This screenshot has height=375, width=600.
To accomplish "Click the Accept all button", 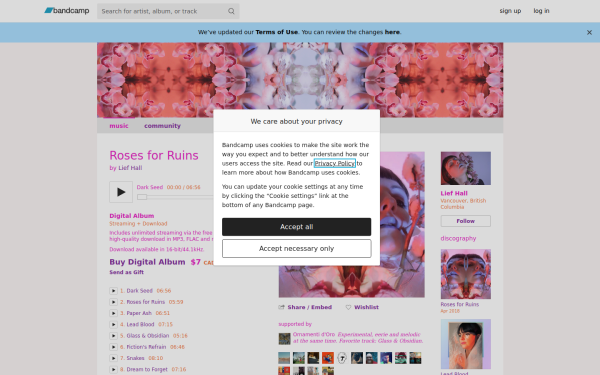I will point(297,227).
